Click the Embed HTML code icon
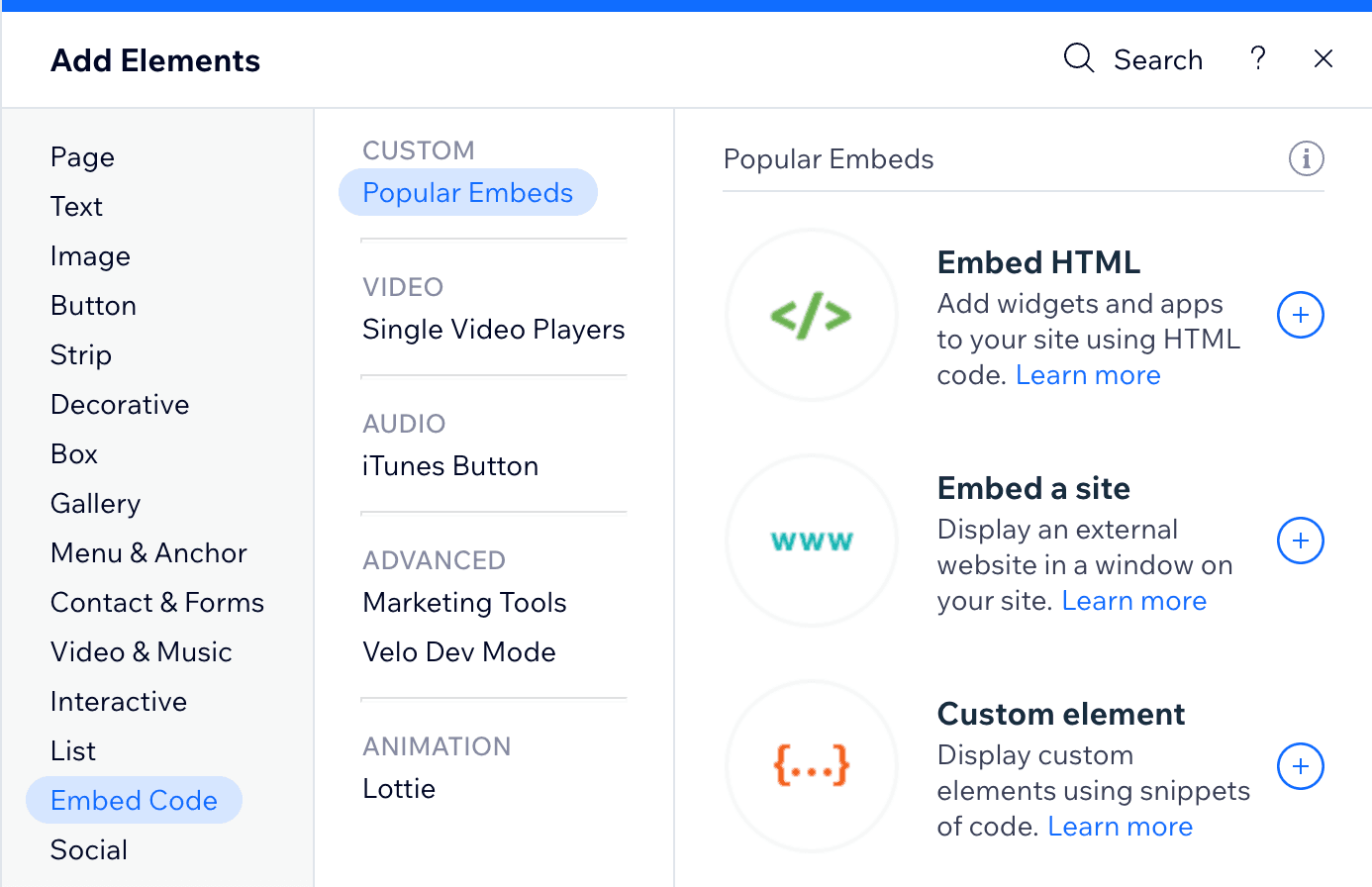Screen dimensions: 1372x887 (812, 315)
